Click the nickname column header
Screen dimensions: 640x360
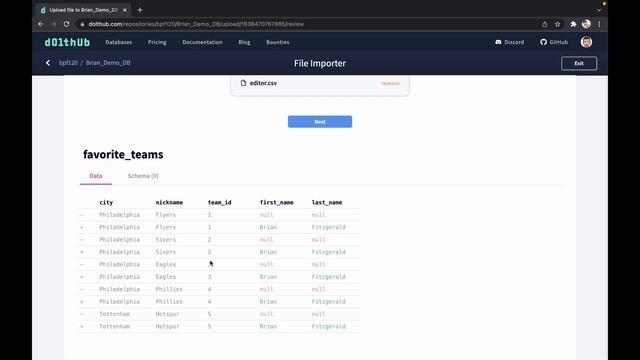click(169, 202)
